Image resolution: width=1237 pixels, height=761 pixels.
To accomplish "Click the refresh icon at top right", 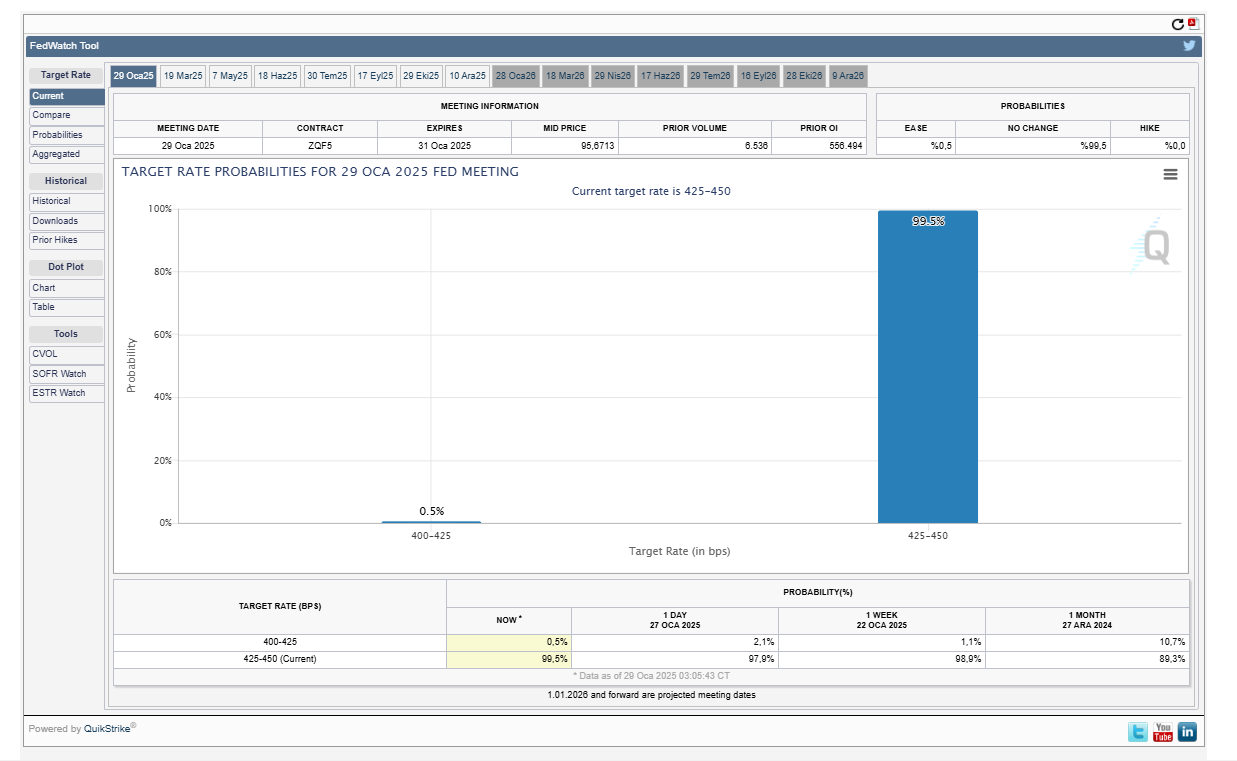I will [1178, 24].
